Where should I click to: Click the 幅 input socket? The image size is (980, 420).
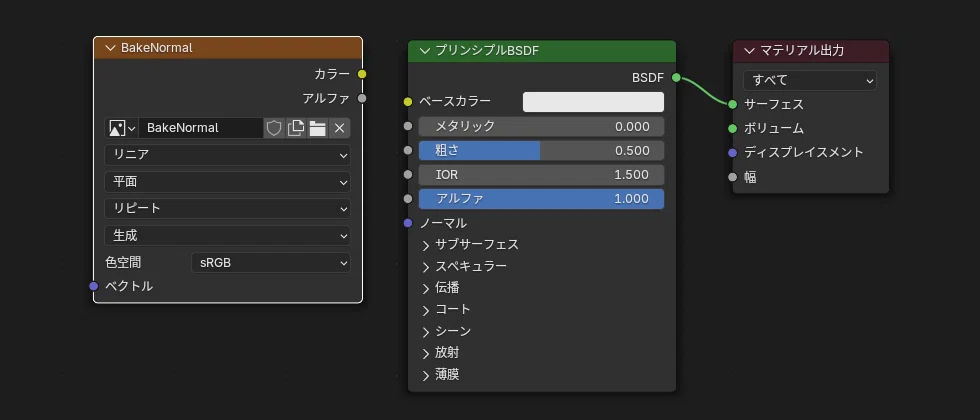pos(732,178)
